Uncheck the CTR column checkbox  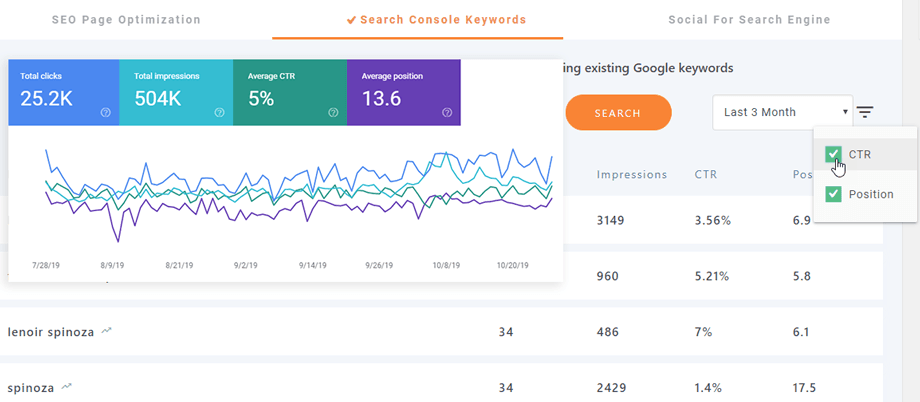point(833,154)
